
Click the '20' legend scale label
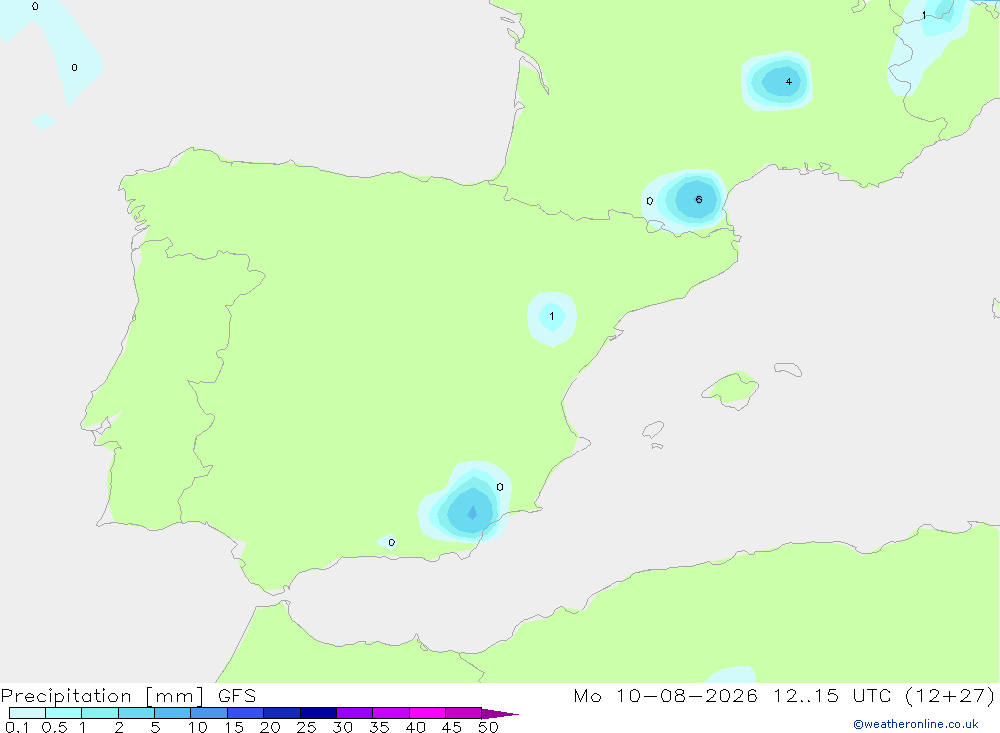pyautogui.click(x=270, y=727)
